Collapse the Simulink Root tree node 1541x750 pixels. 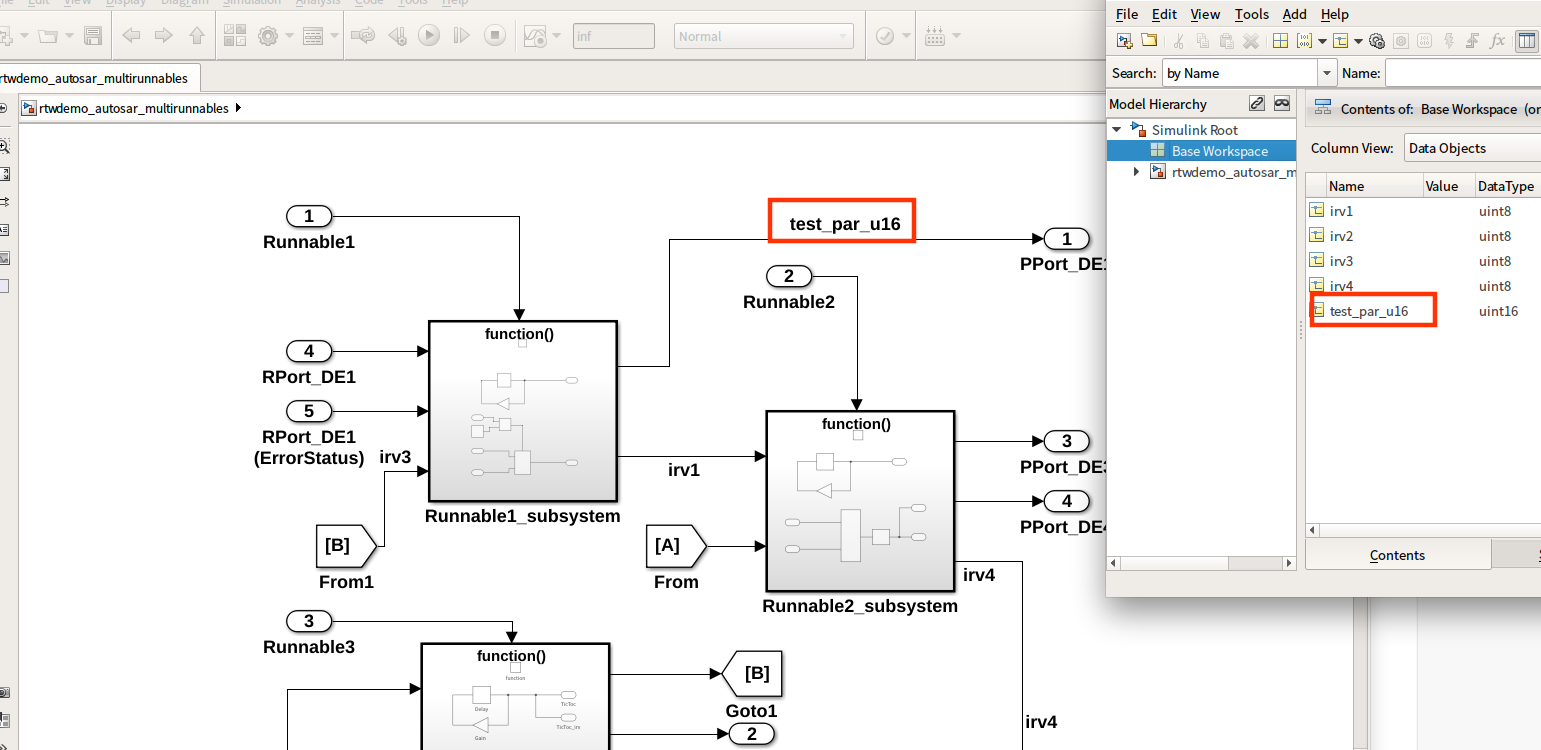point(1117,129)
